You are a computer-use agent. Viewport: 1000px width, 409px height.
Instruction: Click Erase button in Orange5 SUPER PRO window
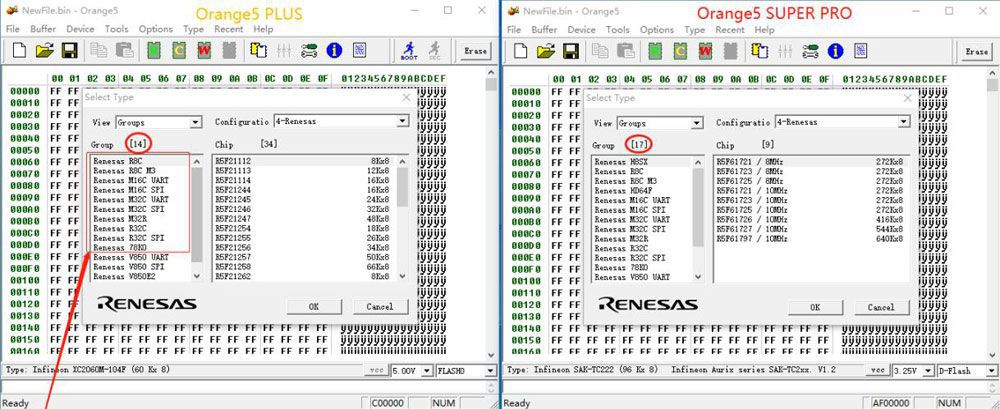(976, 51)
